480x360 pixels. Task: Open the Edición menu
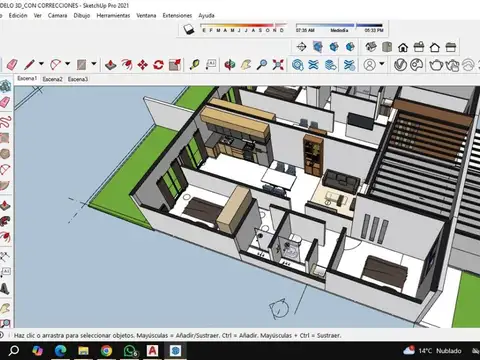point(18,15)
